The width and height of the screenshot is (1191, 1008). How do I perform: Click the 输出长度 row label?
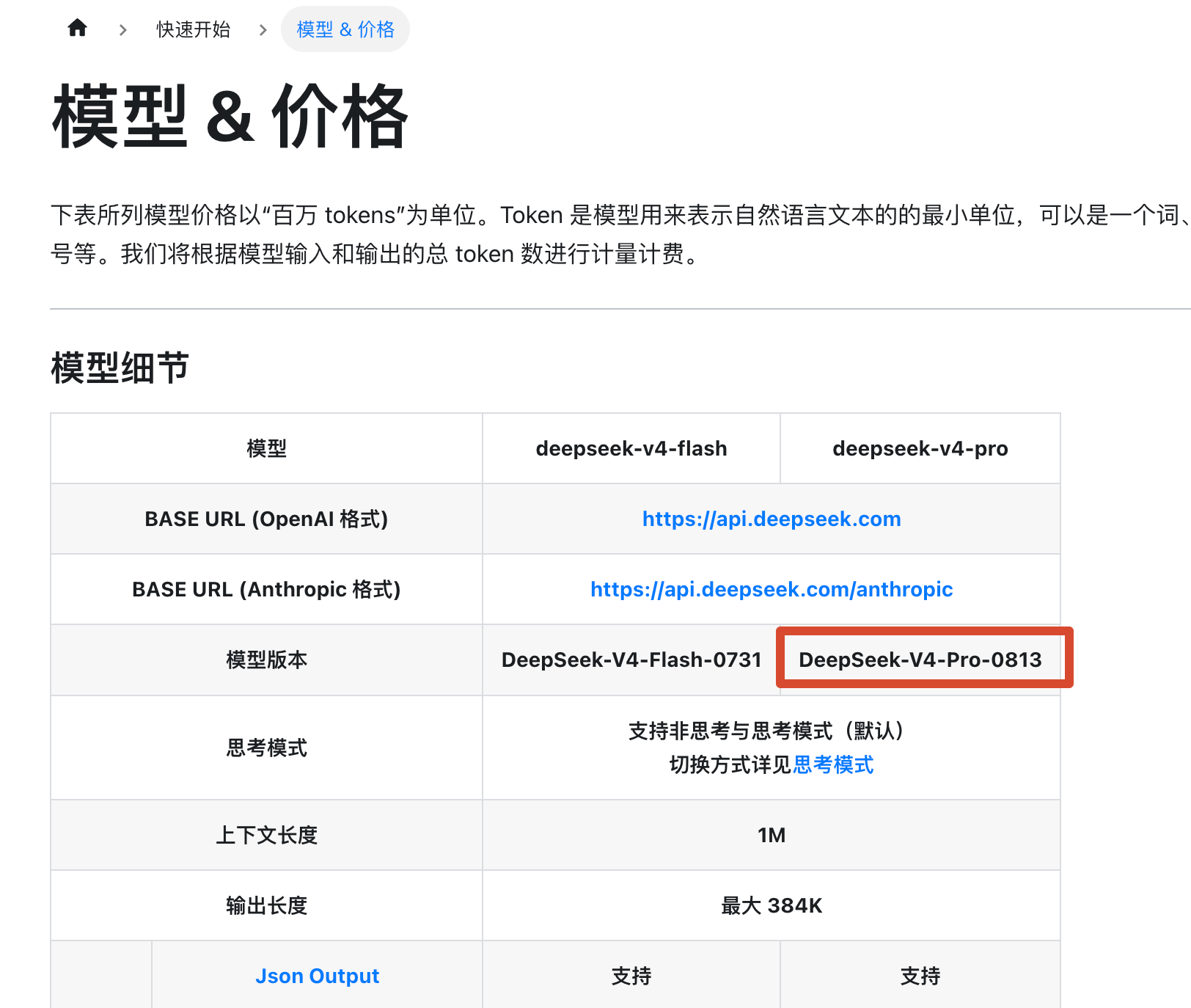tap(267, 905)
